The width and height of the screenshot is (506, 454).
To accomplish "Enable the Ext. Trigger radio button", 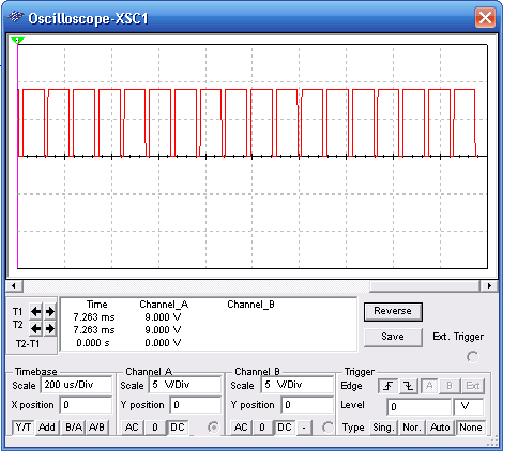I will [x=472, y=357].
